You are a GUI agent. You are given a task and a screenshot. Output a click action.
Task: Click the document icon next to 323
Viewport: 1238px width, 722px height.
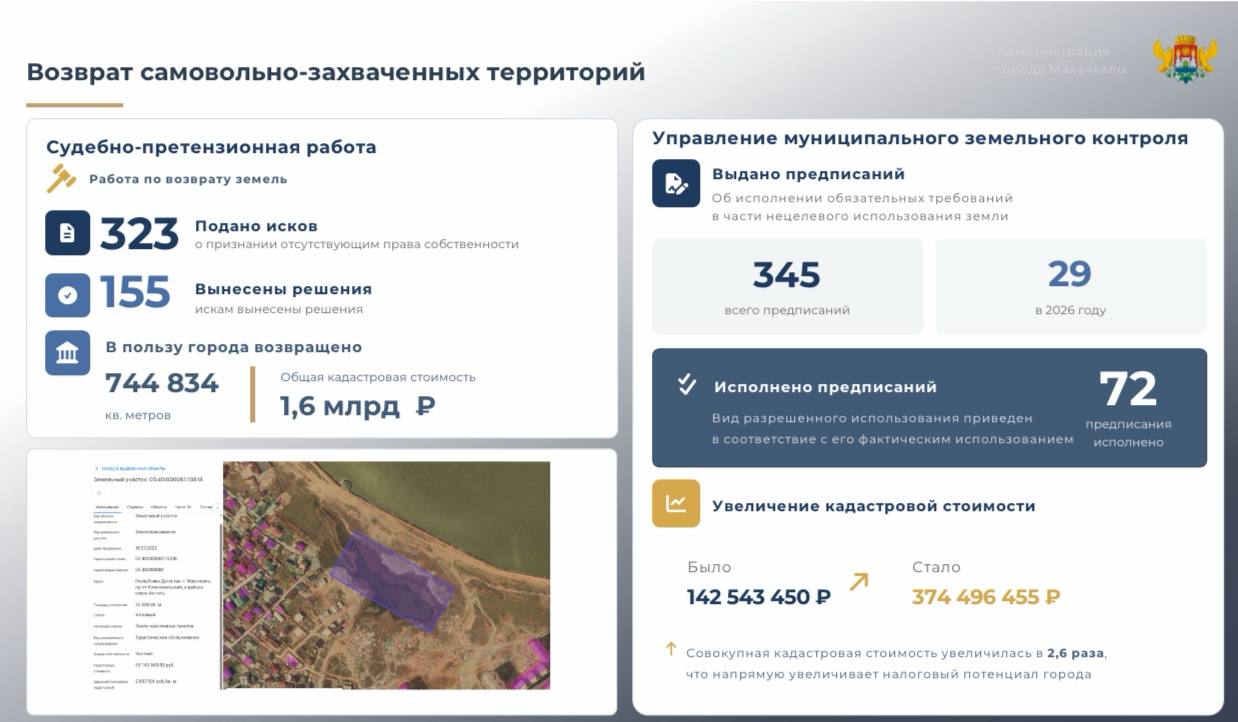[67, 233]
